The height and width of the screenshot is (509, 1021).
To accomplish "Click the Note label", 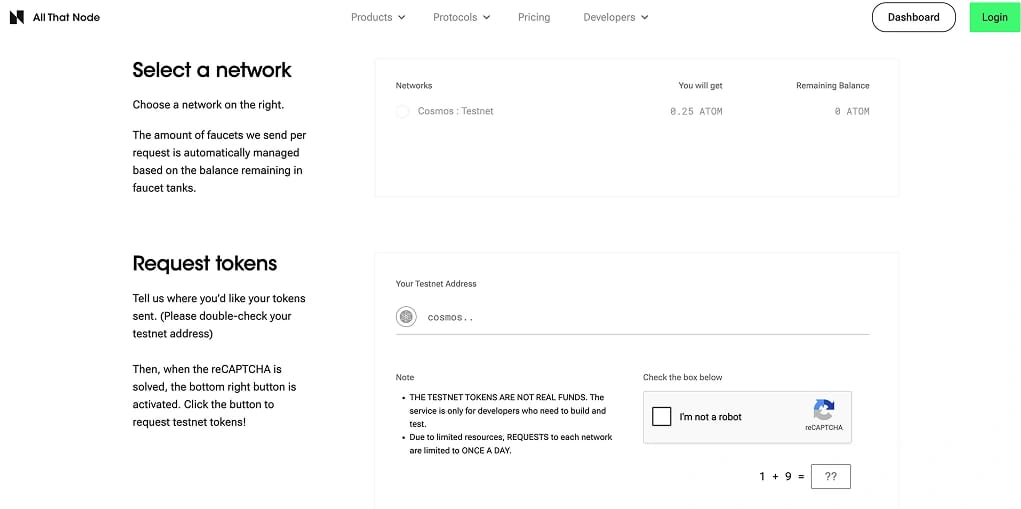I will (404, 378).
